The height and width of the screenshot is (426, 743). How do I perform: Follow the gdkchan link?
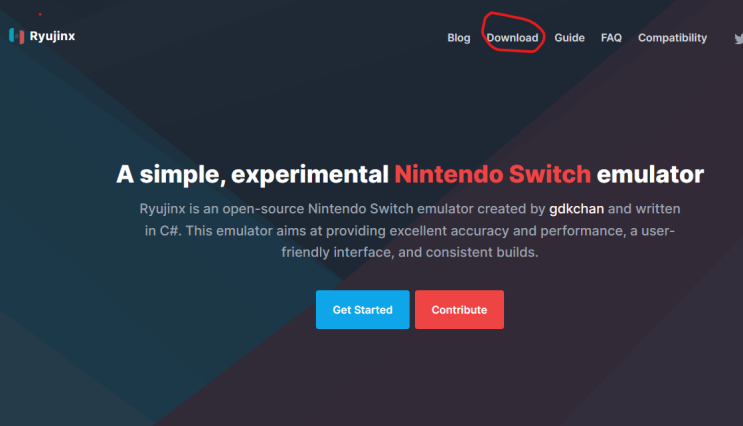576,209
